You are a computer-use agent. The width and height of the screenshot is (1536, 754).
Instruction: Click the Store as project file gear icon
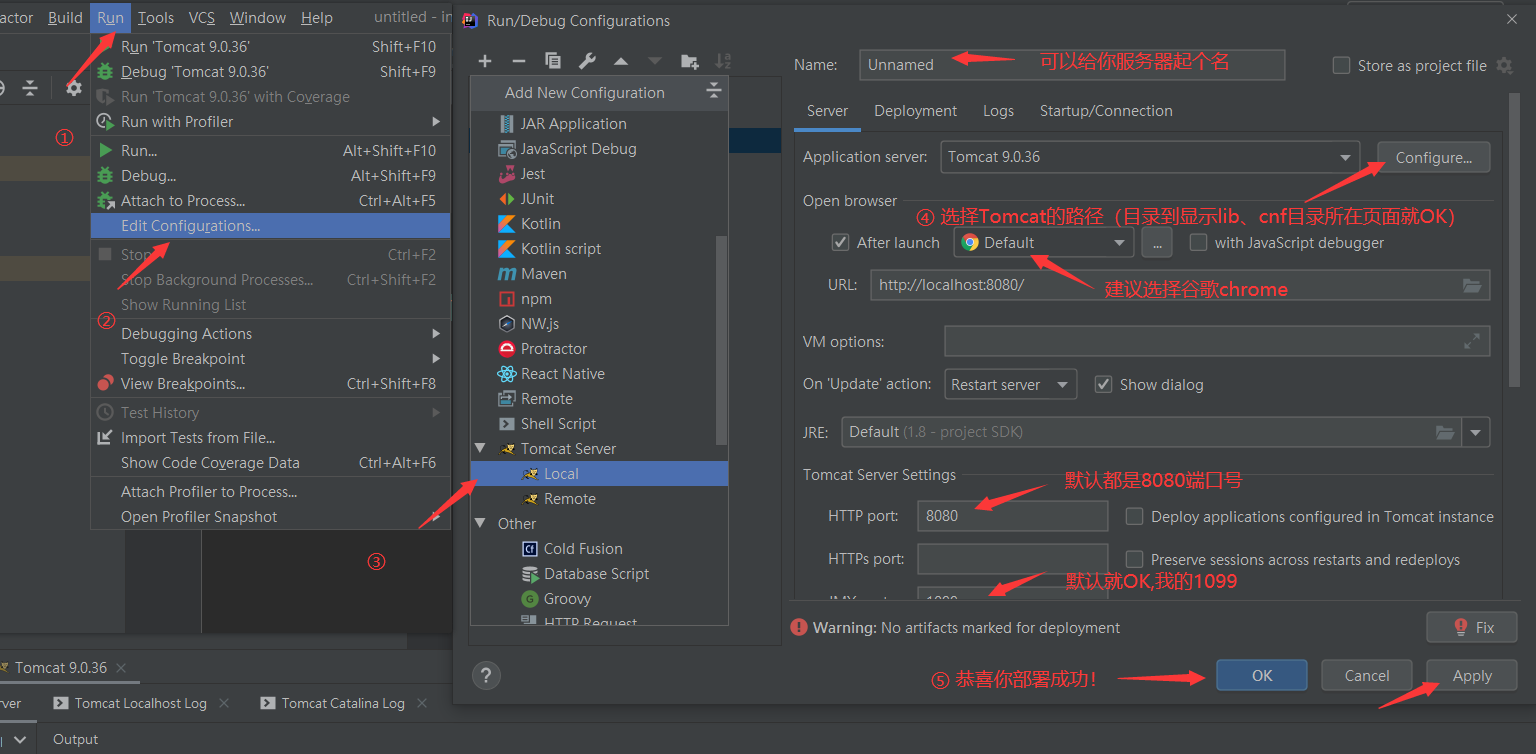point(1504,65)
